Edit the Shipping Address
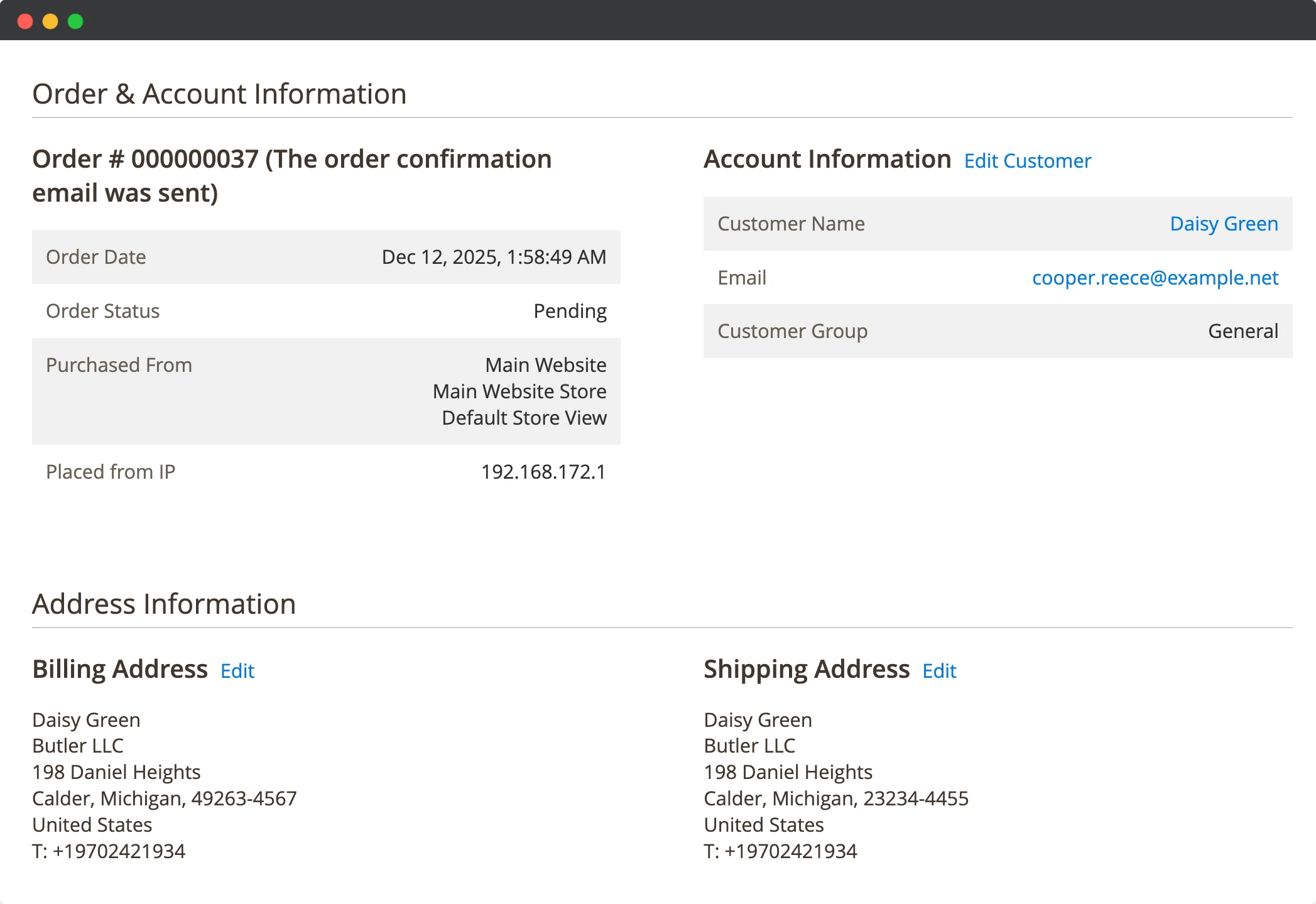This screenshot has width=1316, height=904. click(938, 671)
